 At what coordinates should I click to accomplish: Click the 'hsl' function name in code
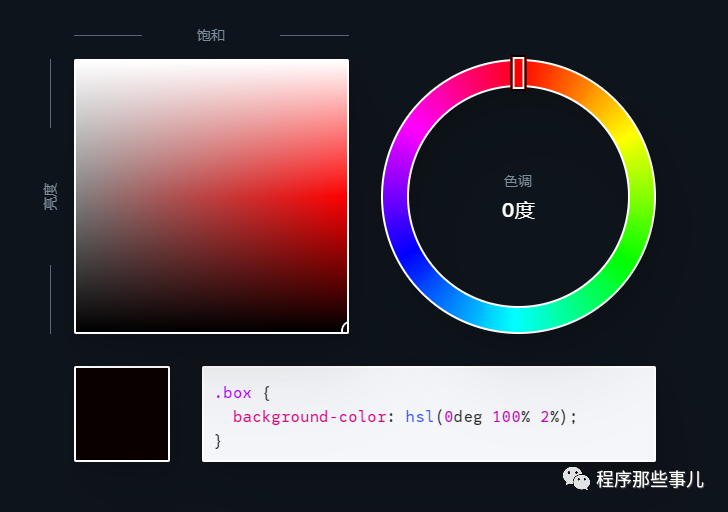point(419,416)
